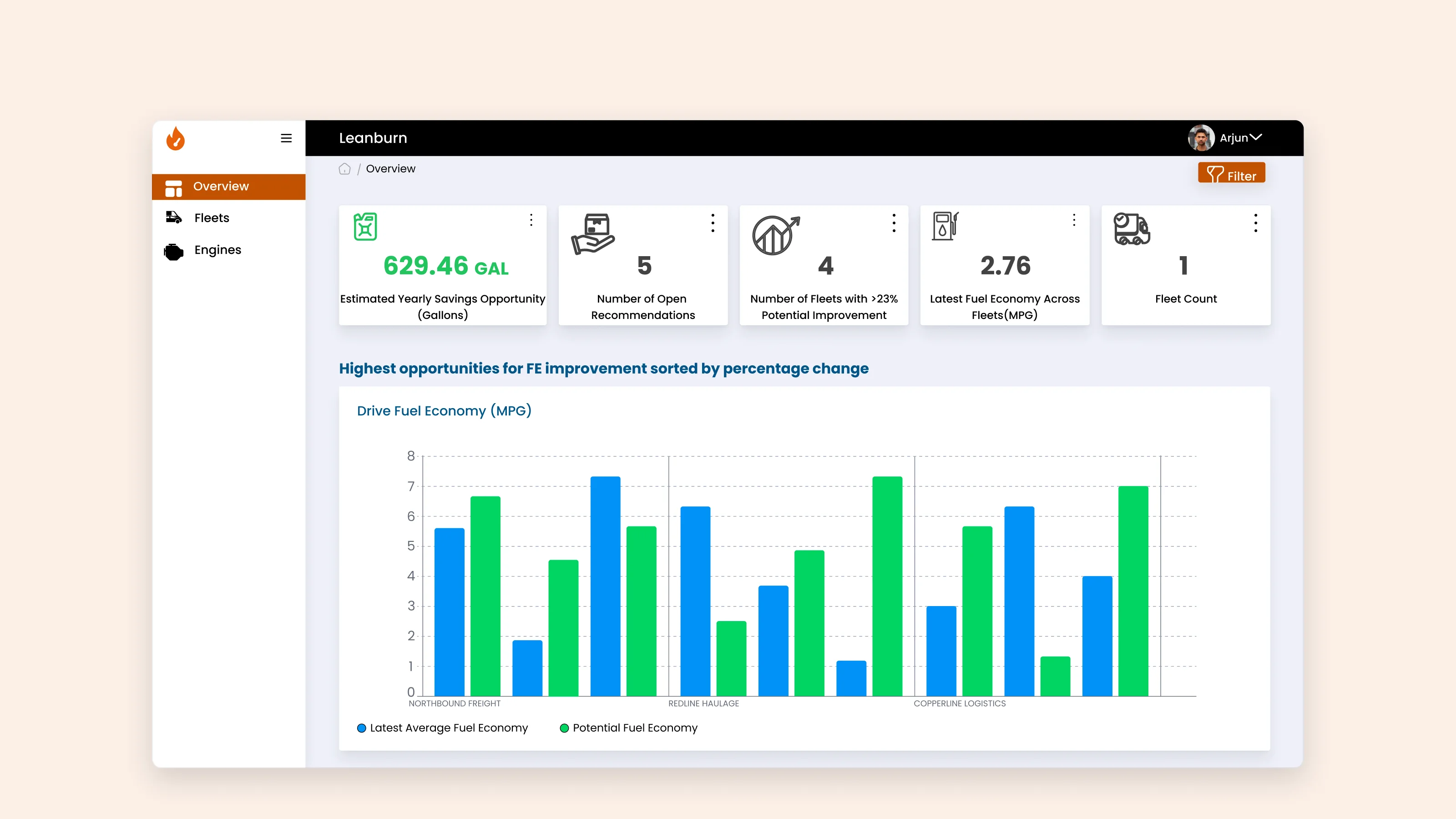Expand the Arjun user dropdown chevron

coord(1255,137)
